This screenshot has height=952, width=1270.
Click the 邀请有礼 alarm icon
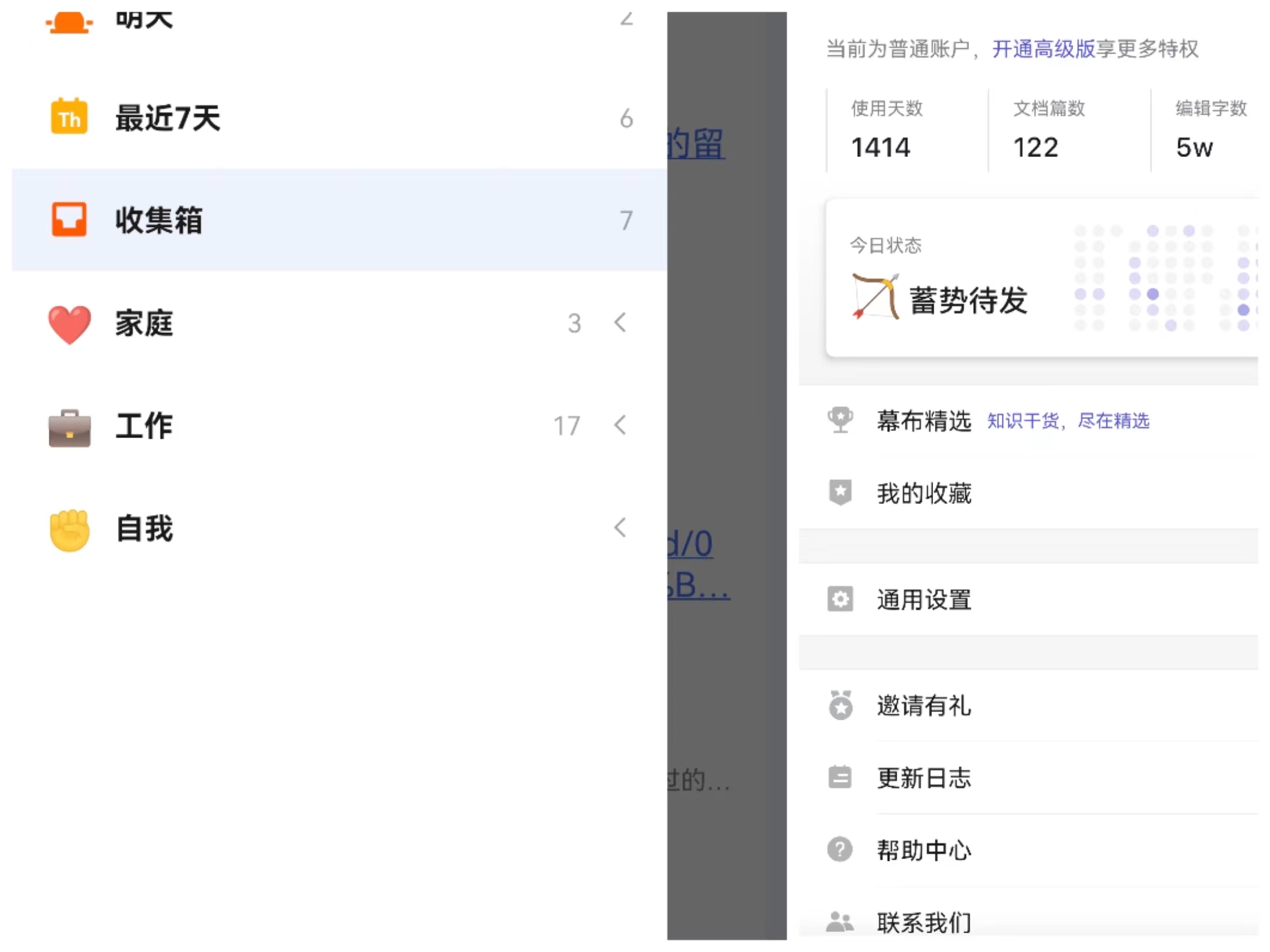841,707
